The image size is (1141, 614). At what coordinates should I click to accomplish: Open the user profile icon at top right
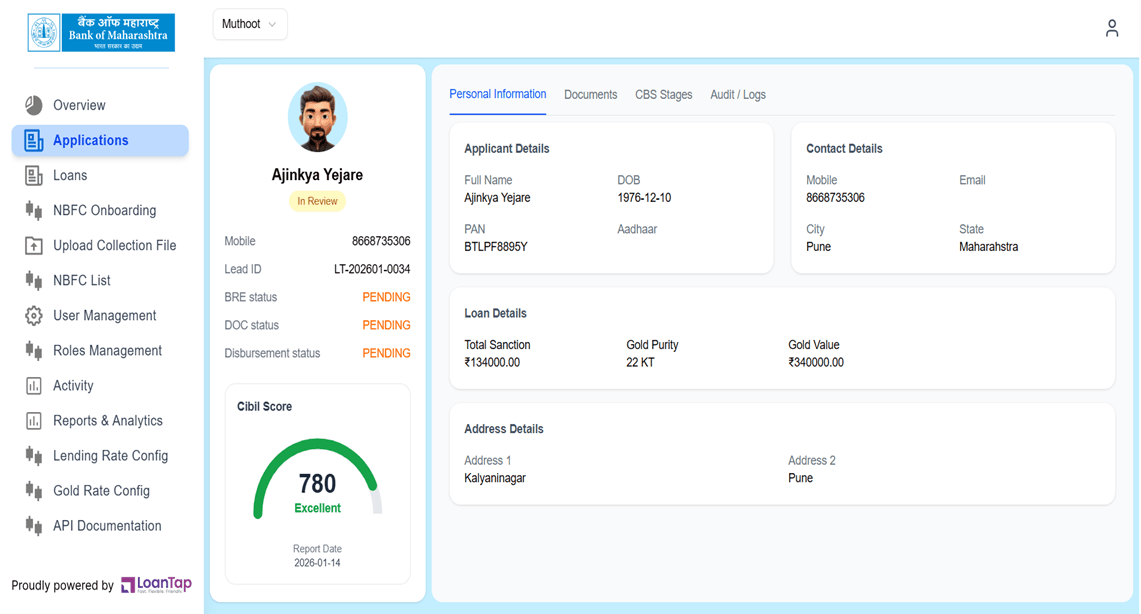[1111, 28]
